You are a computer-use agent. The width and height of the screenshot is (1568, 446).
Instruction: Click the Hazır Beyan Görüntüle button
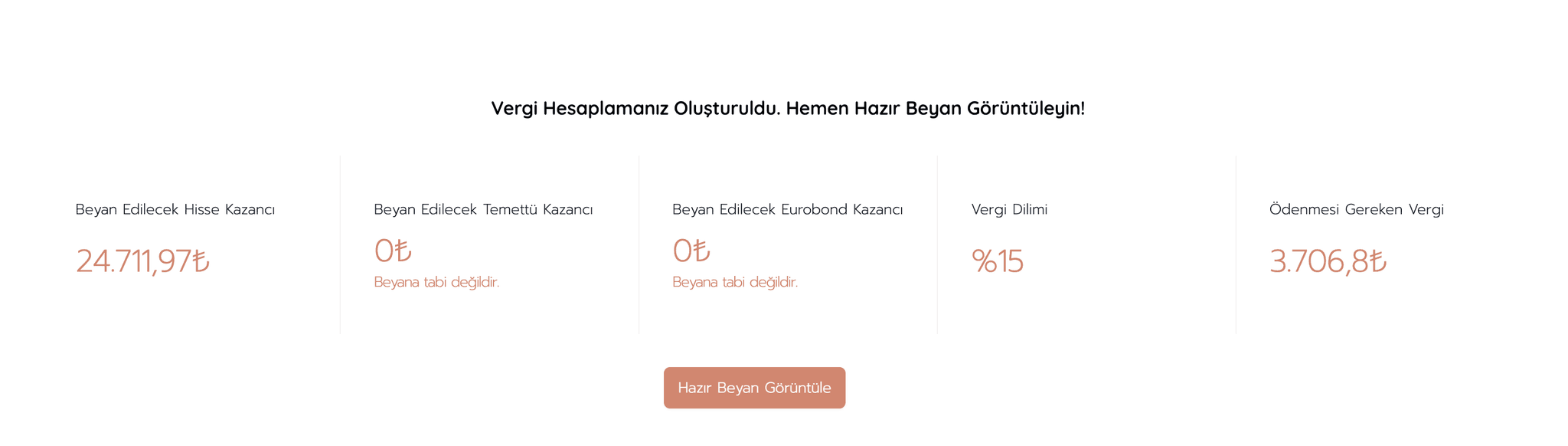click(754, 388)
